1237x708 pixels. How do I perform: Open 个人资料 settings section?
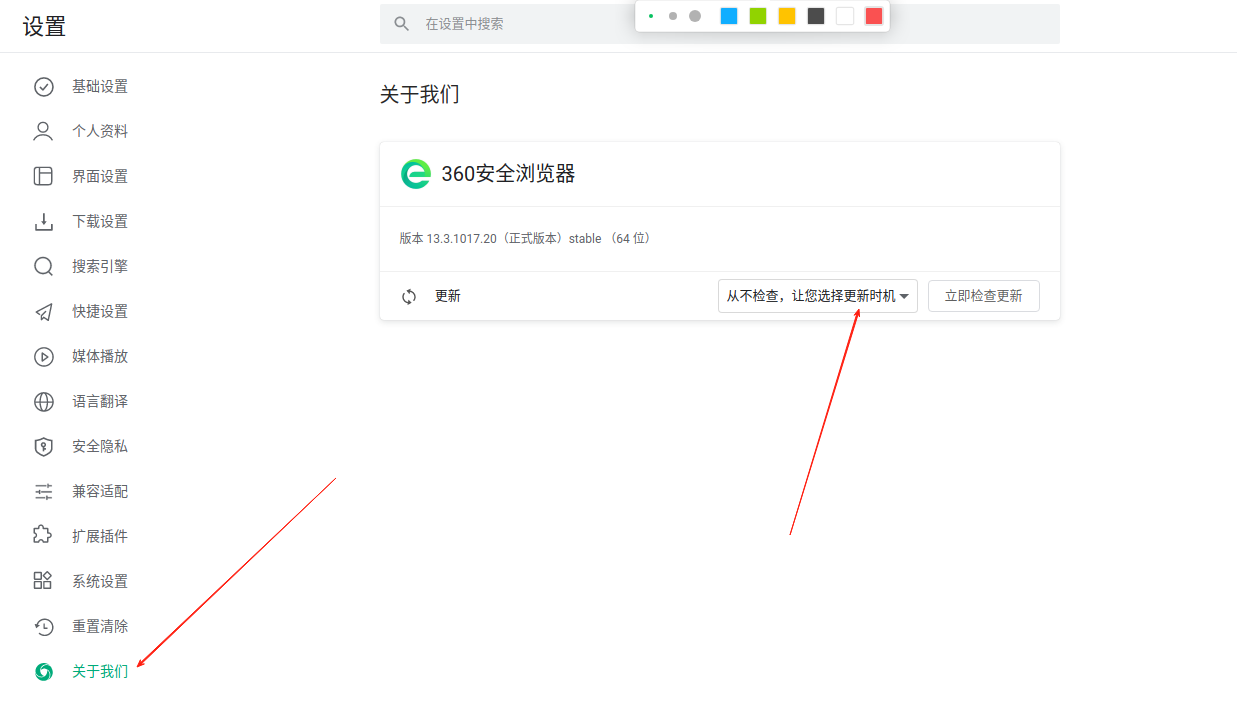point(100,132)
